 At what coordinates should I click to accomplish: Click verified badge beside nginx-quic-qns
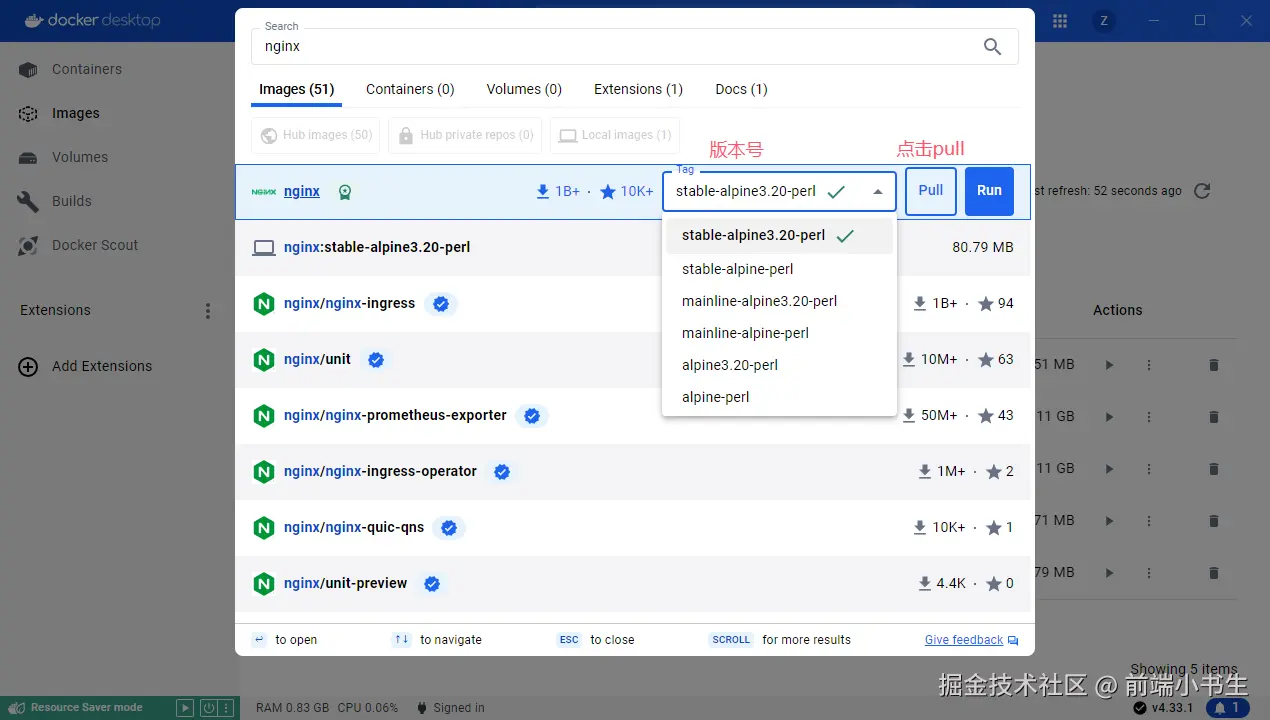tap(450, 528)
